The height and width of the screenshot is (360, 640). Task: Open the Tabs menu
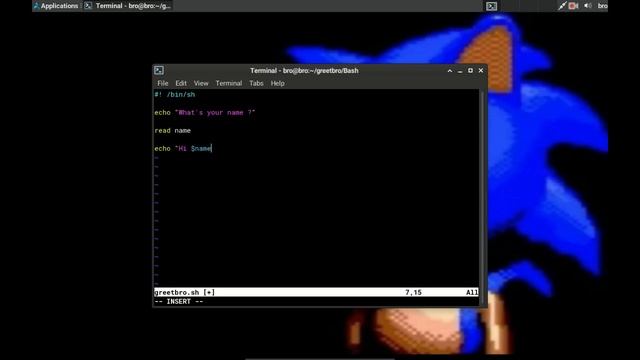click(256, 83)
